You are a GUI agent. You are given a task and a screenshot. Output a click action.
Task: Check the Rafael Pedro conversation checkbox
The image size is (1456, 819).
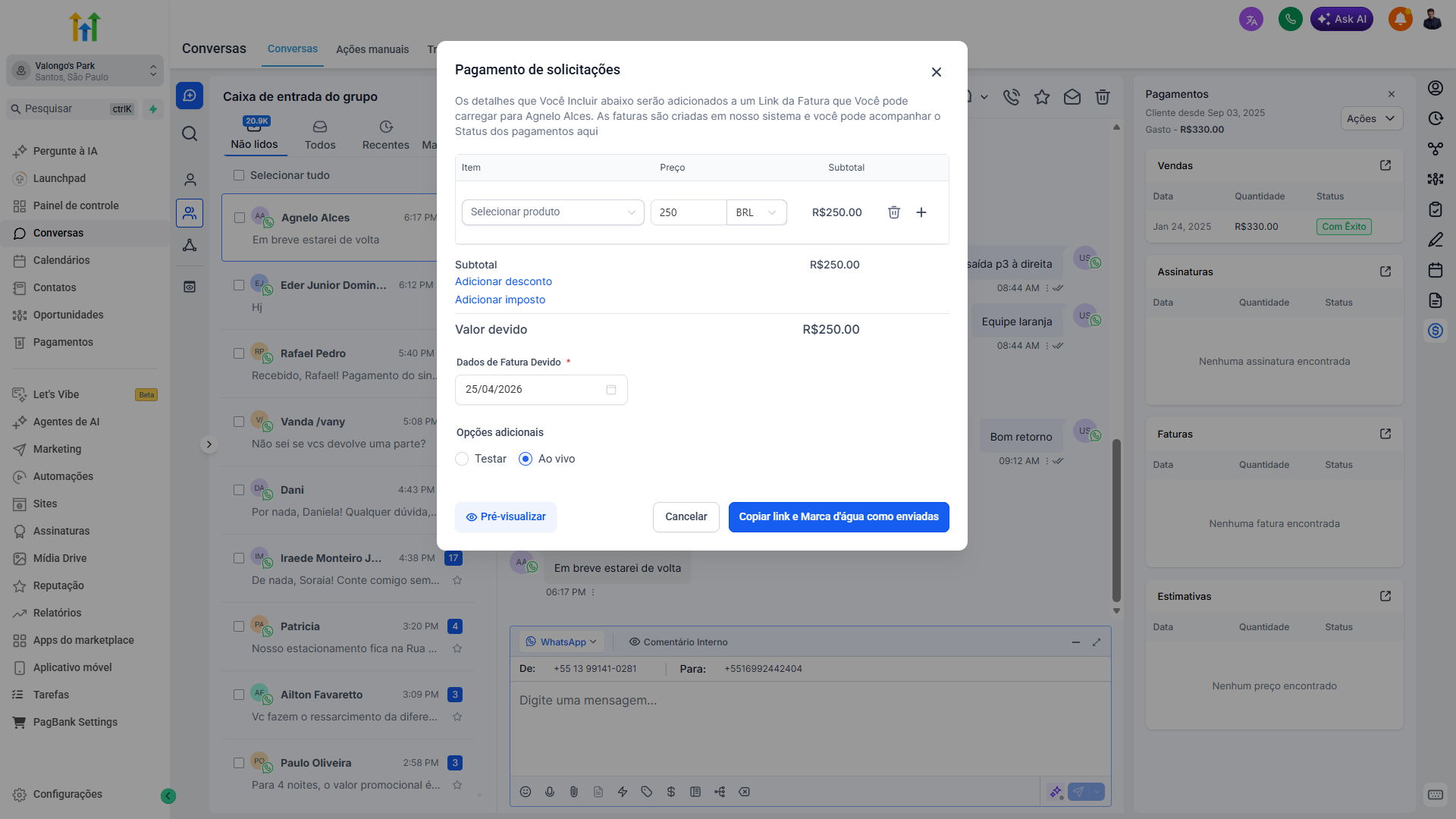tap(239, 353)
